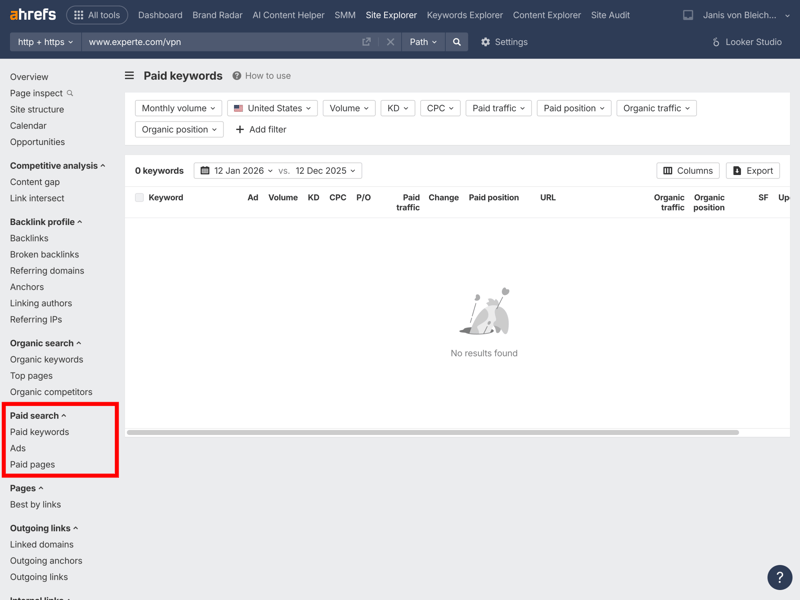800x600 pixels.
Task: Open the Monthly volume dropdown
Action: tap(178, 108)
